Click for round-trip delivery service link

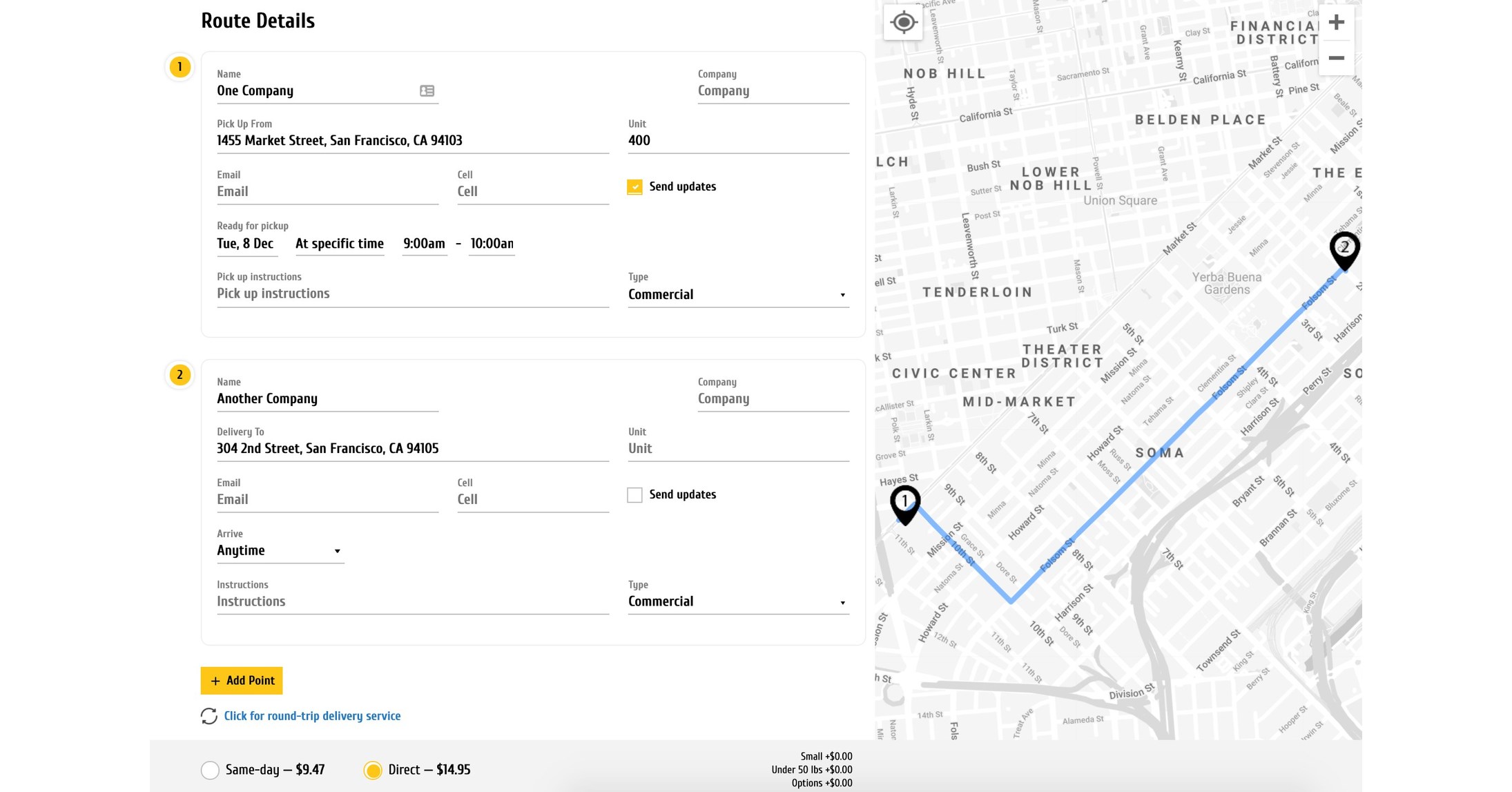(312, 716)
